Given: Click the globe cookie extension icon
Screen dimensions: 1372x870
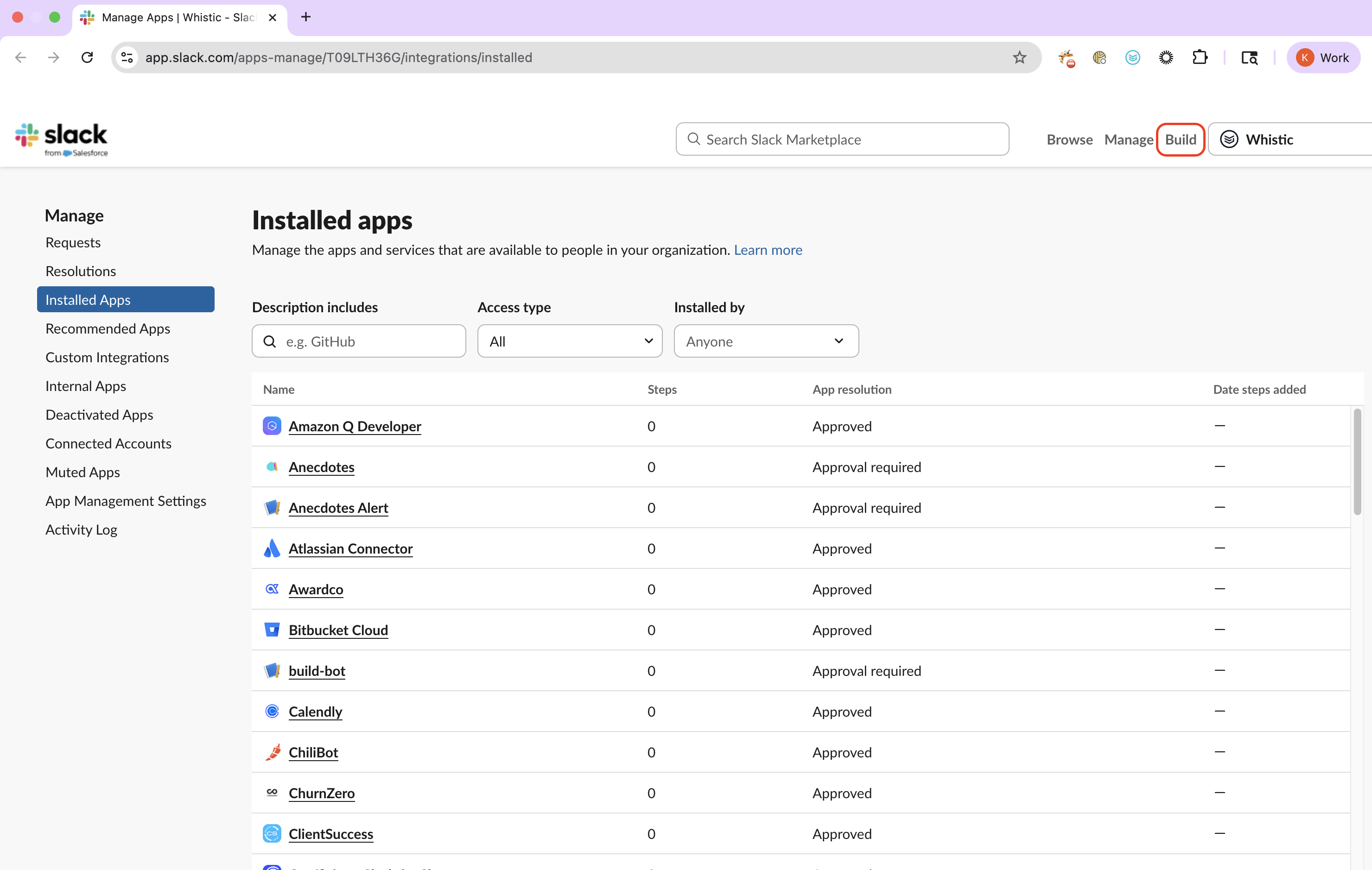Looking at the screenshot, I should coord(1099,57).
